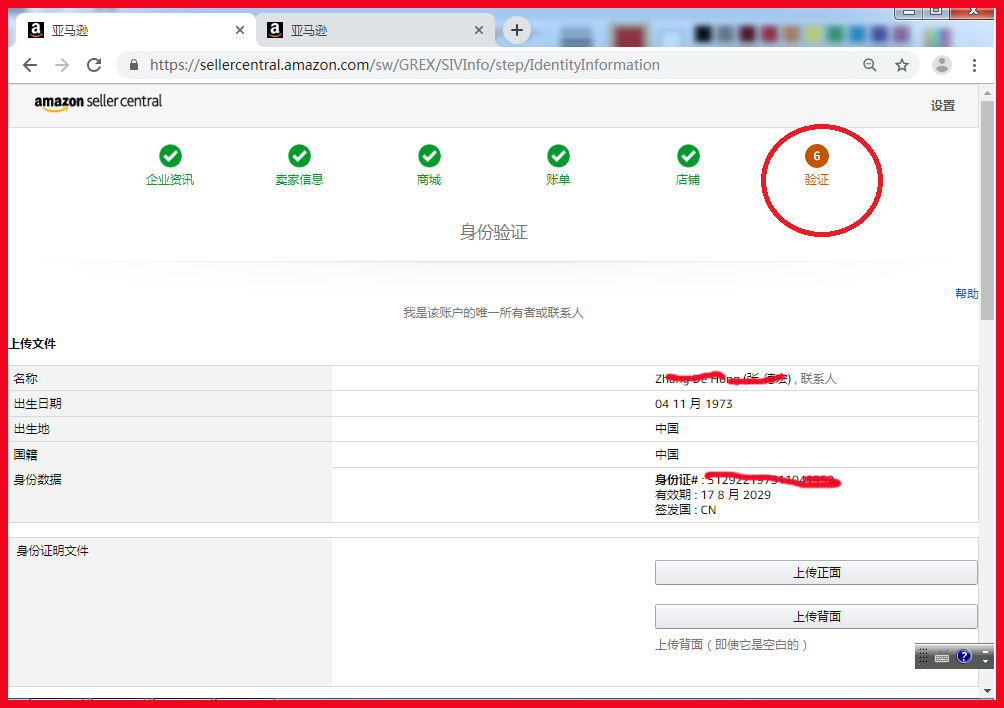Click the browser forward arrow
Screen dimensions: 1004x708
pos(62,65)
